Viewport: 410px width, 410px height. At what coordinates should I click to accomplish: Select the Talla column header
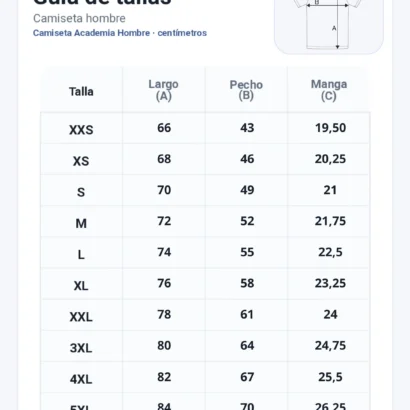81,91
